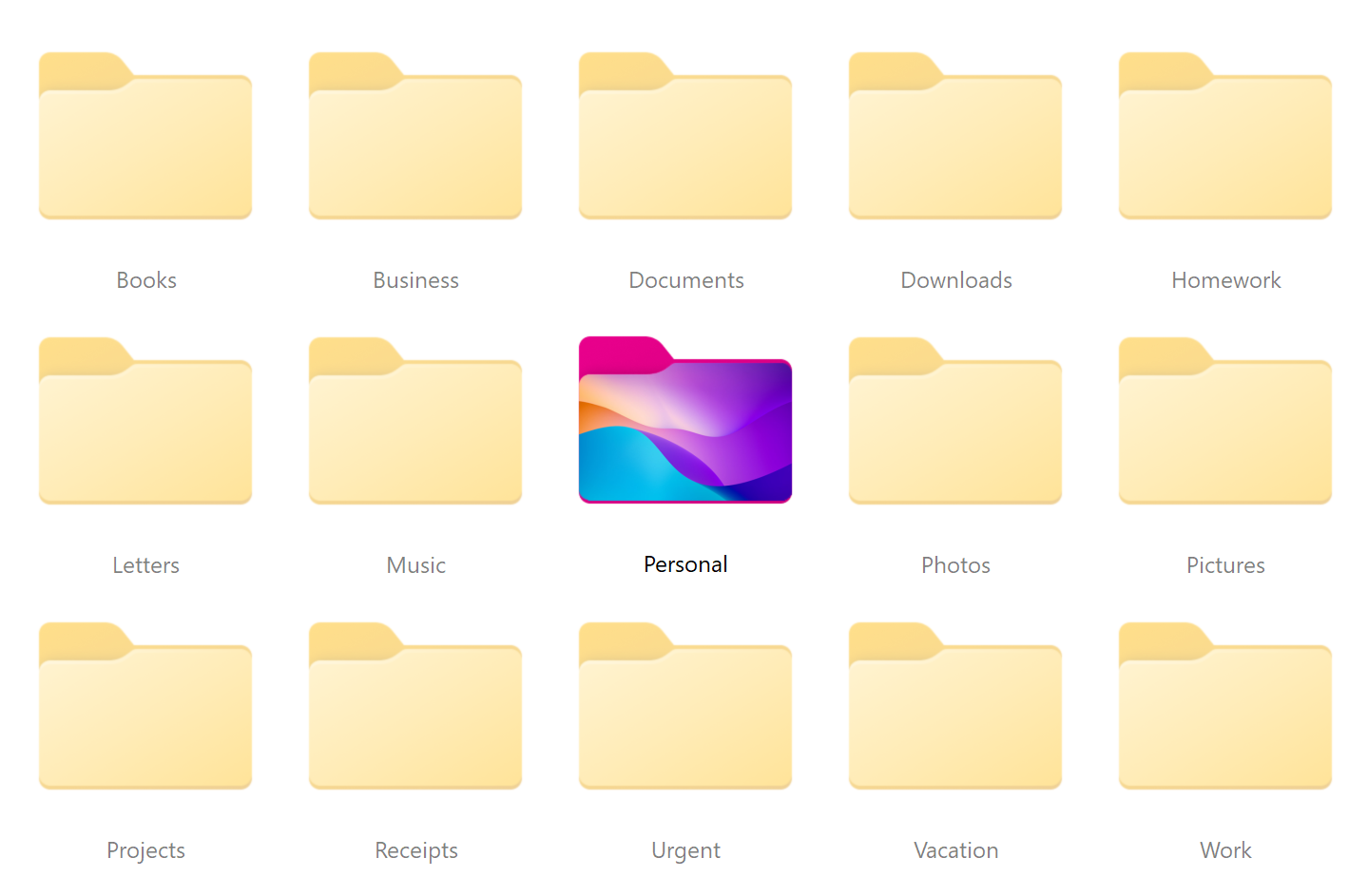Screen dimensions: 1368x896
Task: Select the Business folder icon
Action: pos(415,135)
